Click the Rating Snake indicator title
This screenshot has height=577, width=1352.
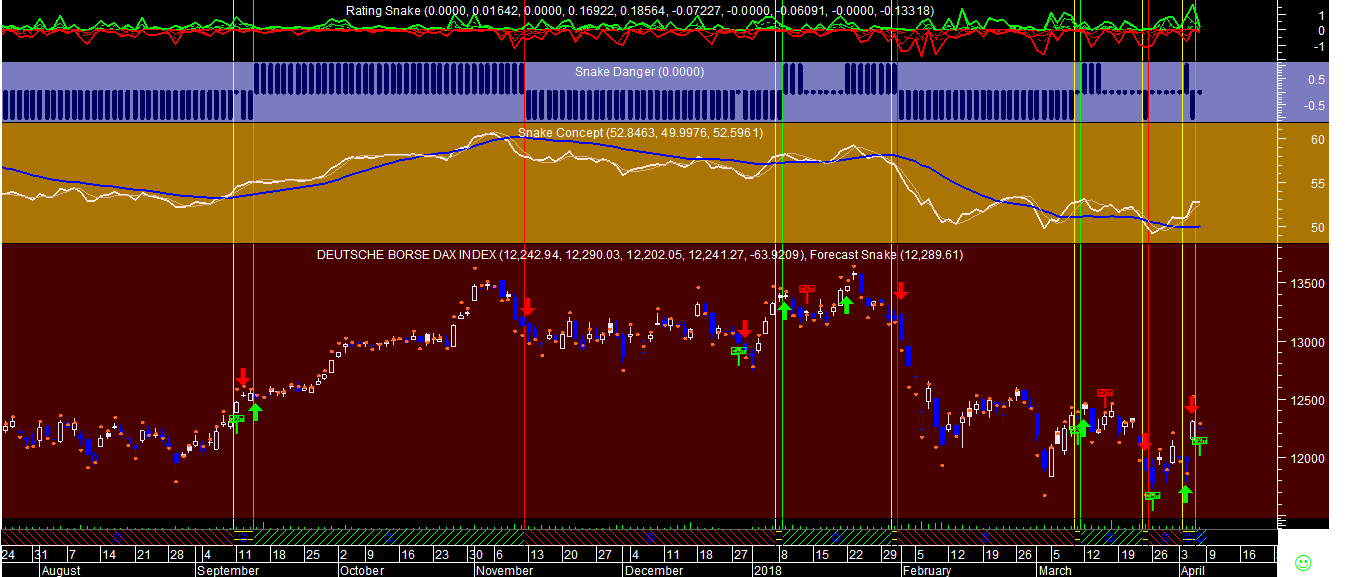pyautogui.click(x=383, y=10)
